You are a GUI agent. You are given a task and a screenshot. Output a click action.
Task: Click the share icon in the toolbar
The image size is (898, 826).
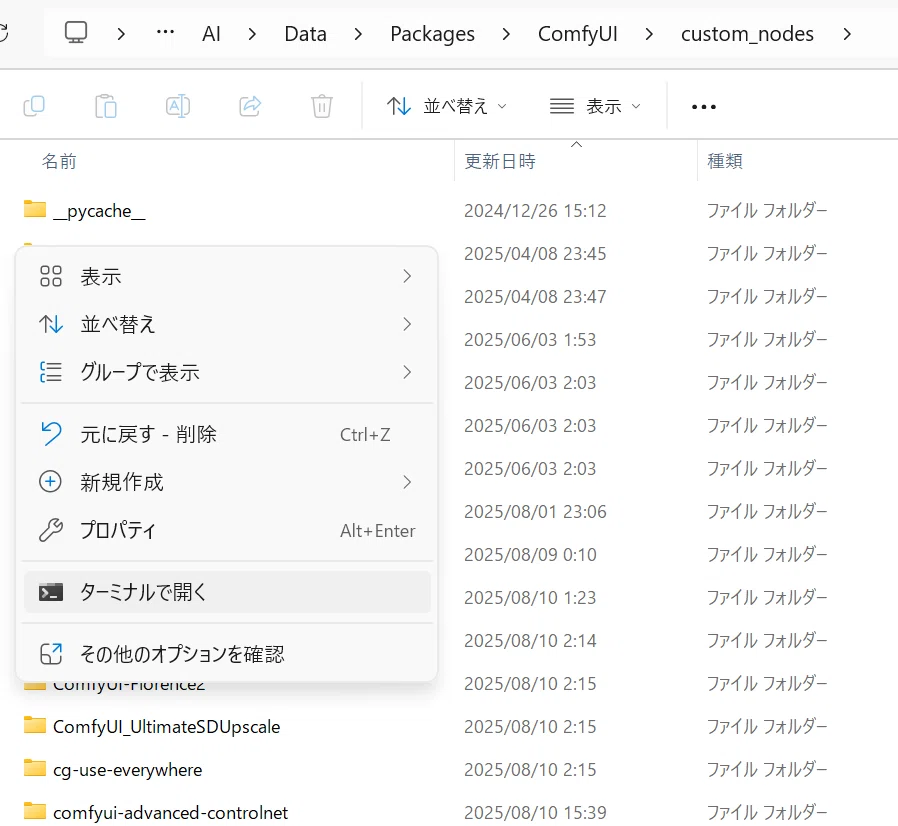(x=250, y=106)
